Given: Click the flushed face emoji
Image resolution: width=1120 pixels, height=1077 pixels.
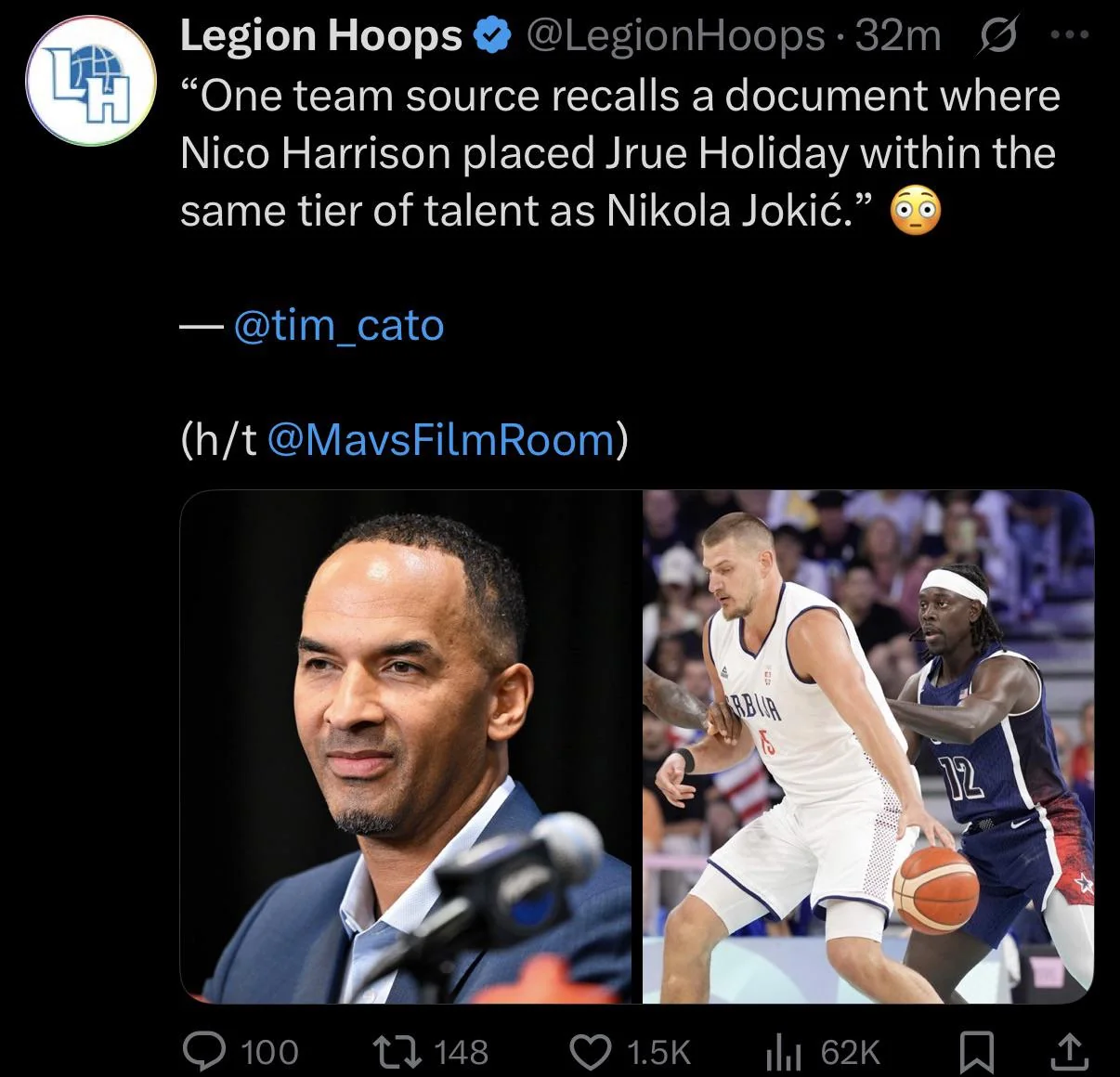Looking at the screenshot, I should pos(915,212).
